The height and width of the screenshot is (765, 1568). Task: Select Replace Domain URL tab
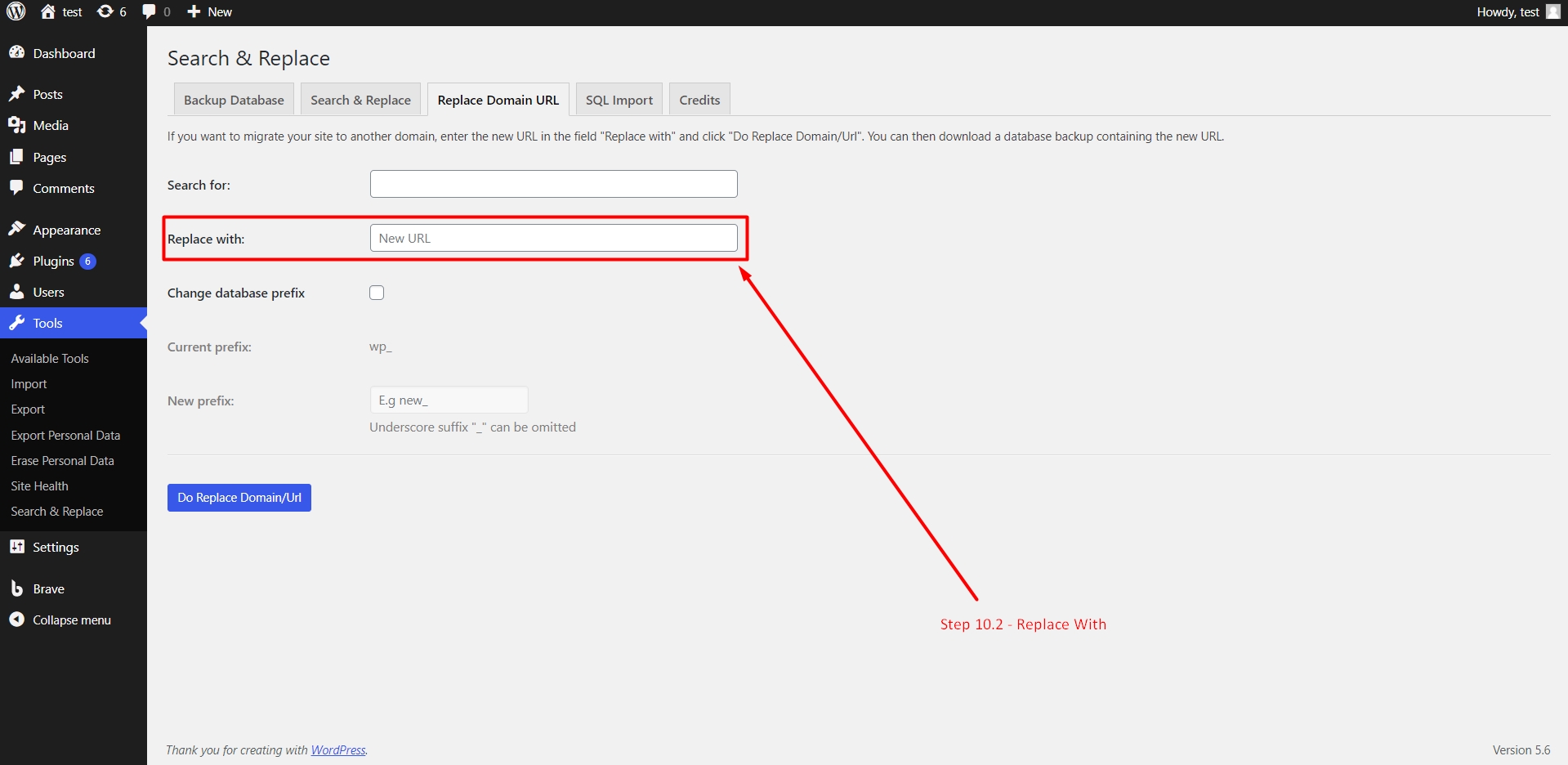pyautogui.click(x=498, y=100)
